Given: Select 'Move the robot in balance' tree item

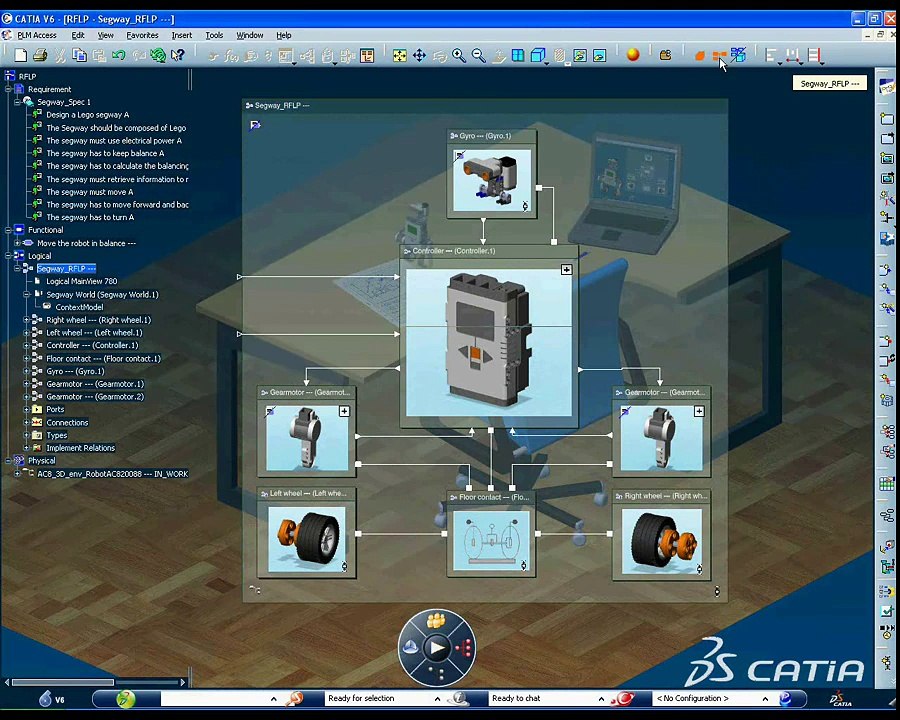Looking at the screenshot, I should 86,243.
